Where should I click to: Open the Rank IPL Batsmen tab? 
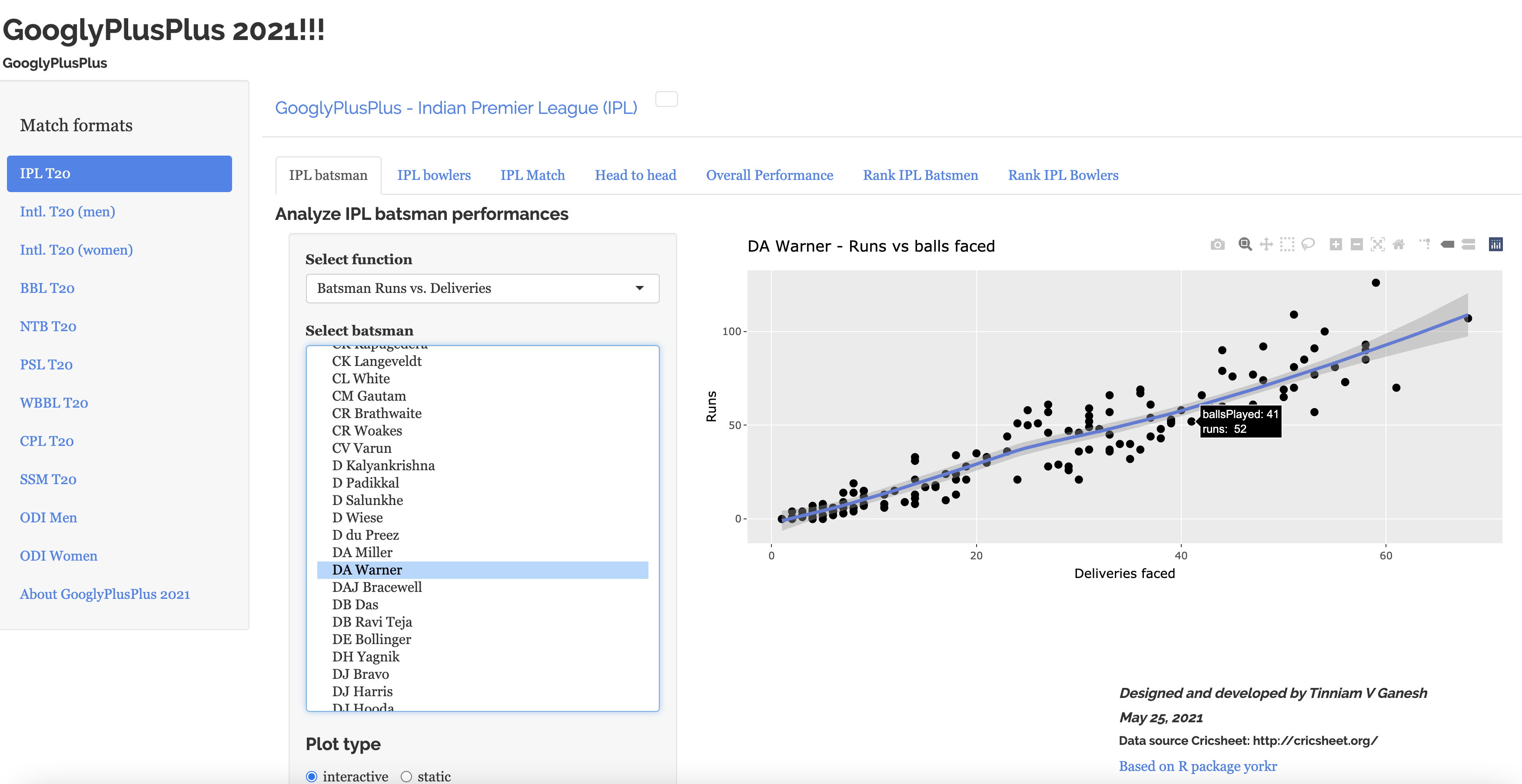920,176
